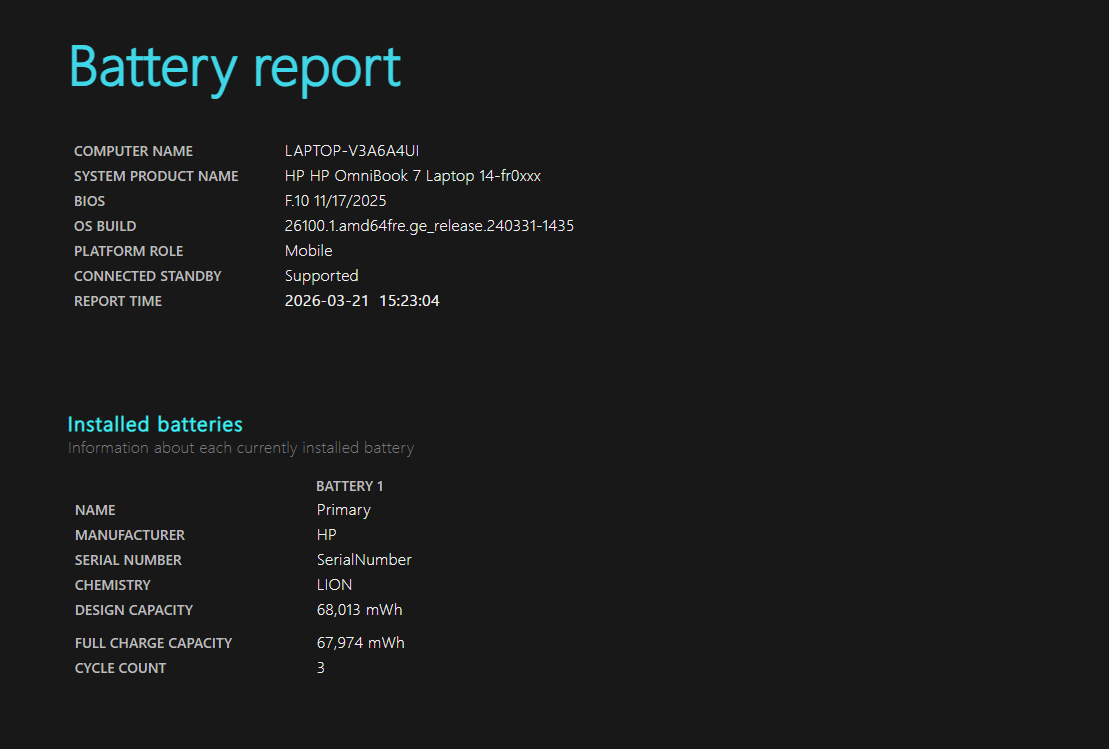The width and height of the screenshot is (1109, 749).
Task: Click the platform role value Mobile
Action: tap(308, 251)
